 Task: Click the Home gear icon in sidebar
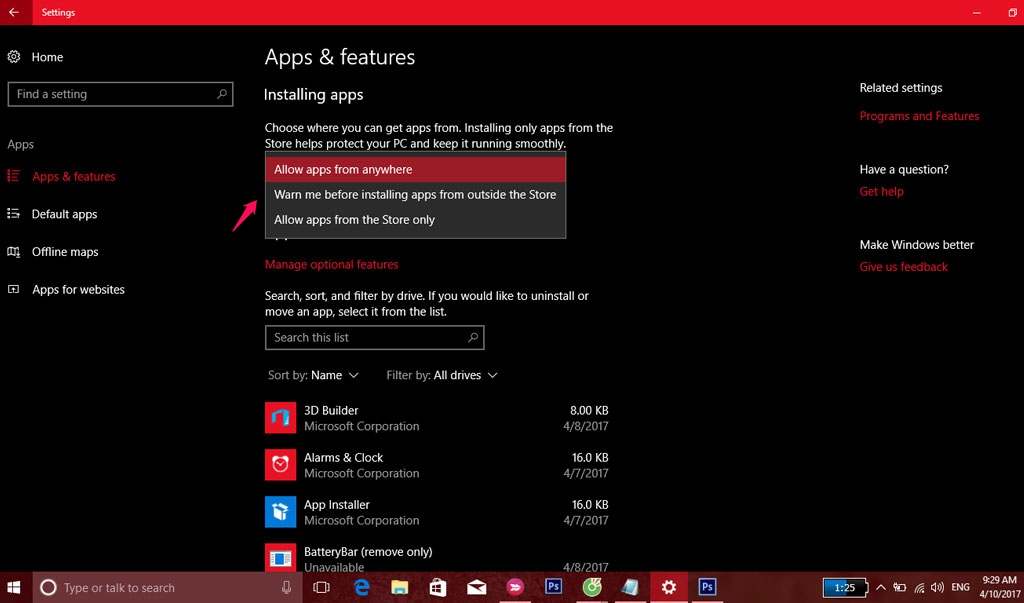tap(14, 57)
